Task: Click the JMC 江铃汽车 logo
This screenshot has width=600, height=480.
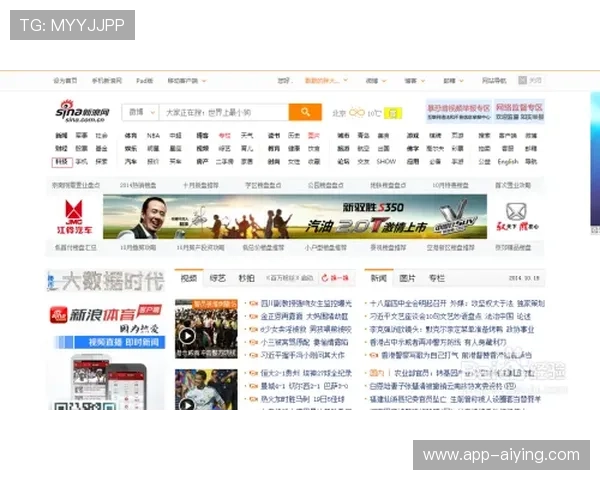Action: 74,217
